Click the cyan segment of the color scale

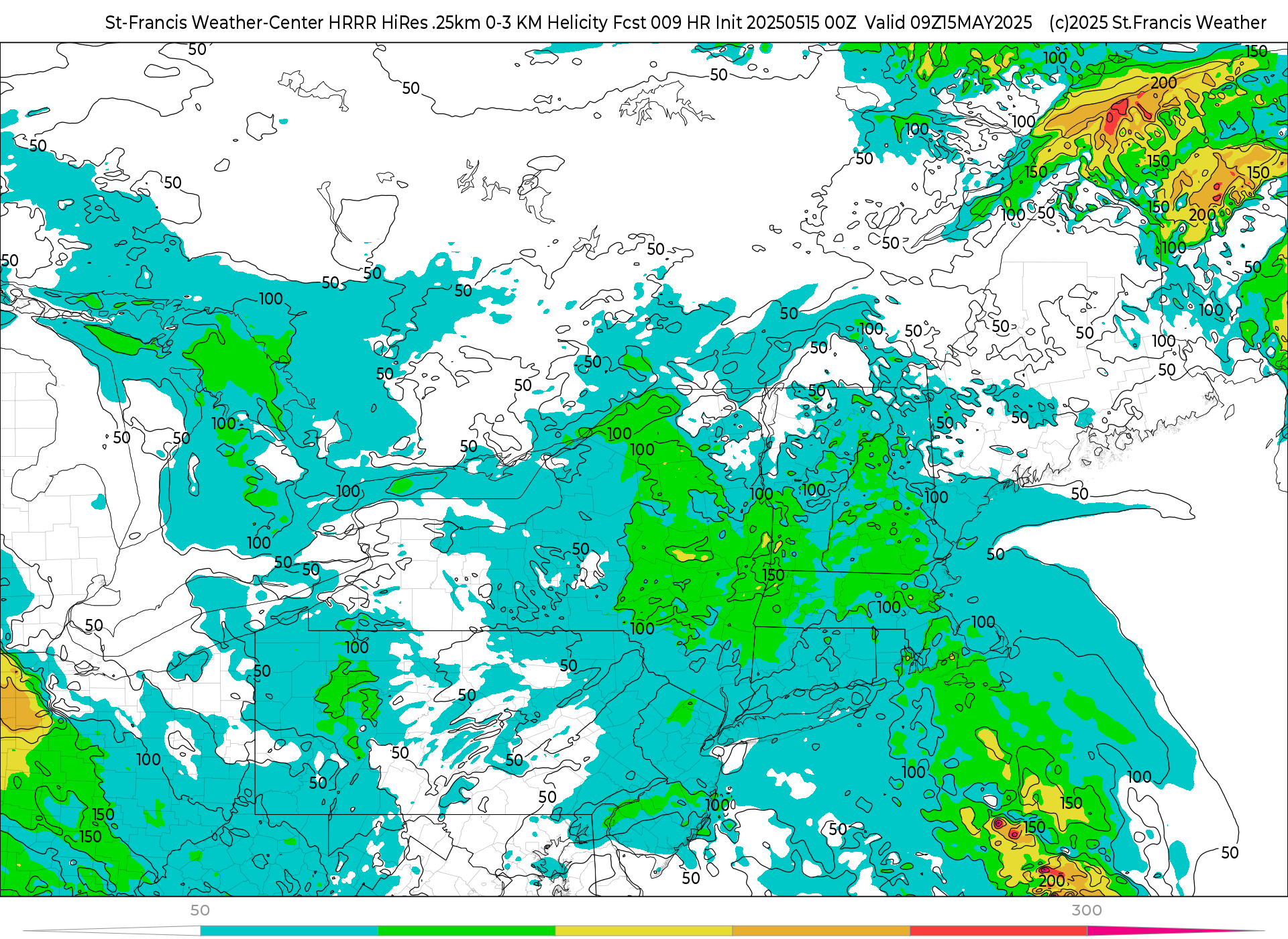click(x=289, y=931)
